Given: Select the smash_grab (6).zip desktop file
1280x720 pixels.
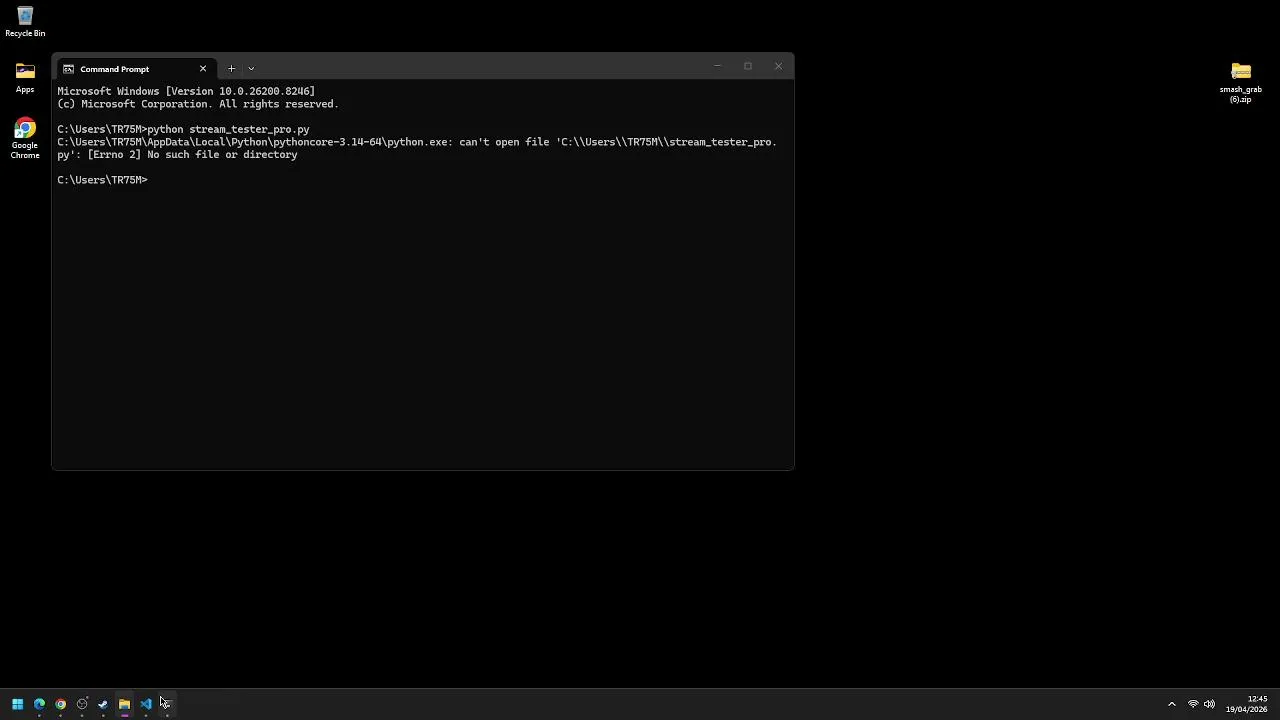Looking at the screenshot, I should click(1241, 82).
